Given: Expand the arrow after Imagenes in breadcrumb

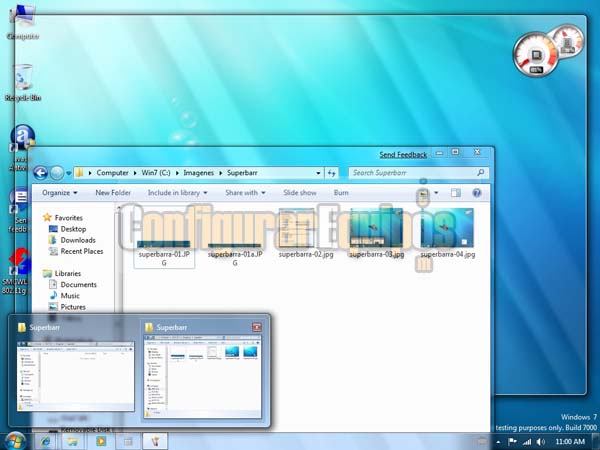Looking at the screenshot, I should tap(221, 173).
